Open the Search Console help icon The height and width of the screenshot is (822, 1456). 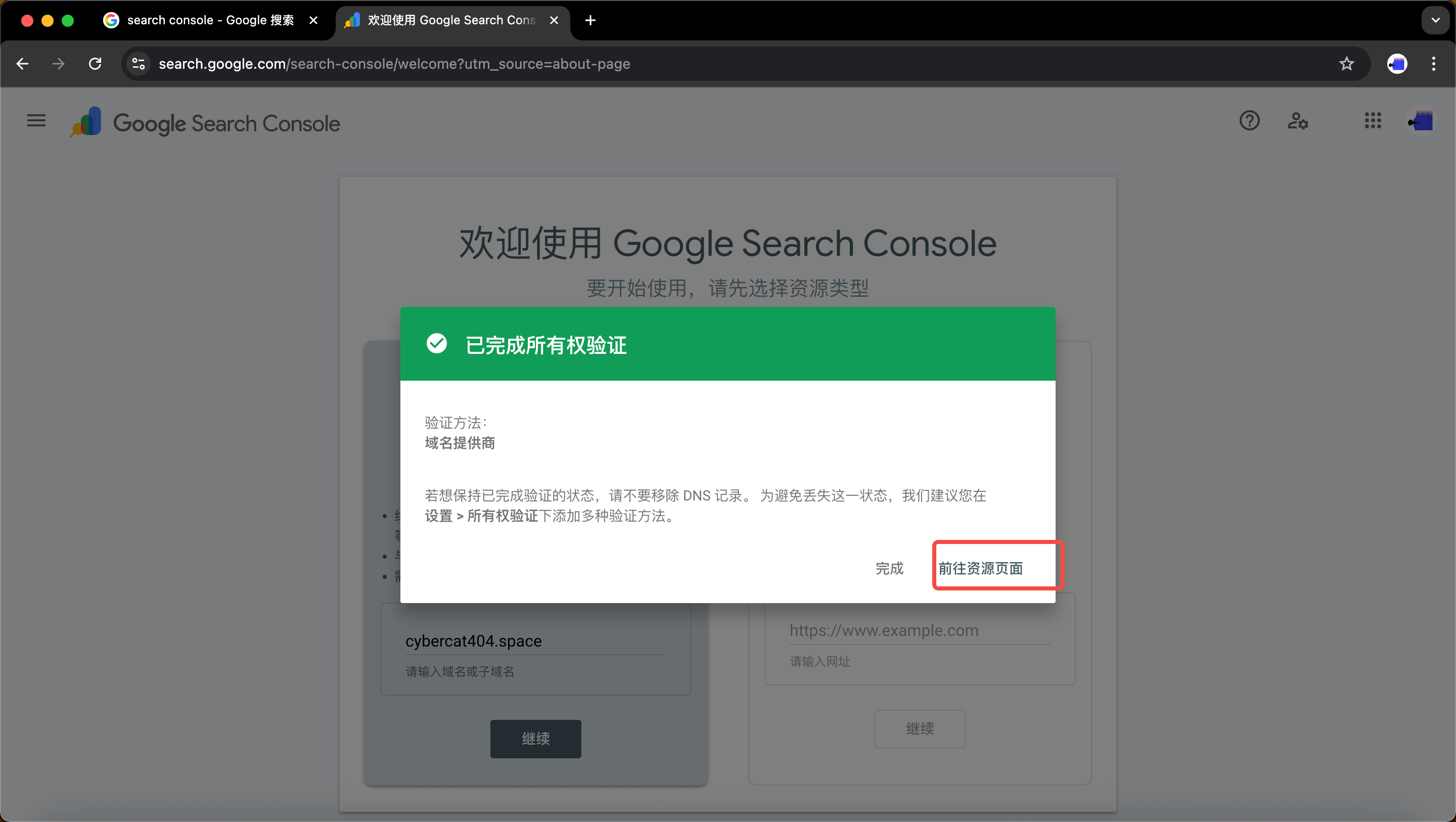1249,121
